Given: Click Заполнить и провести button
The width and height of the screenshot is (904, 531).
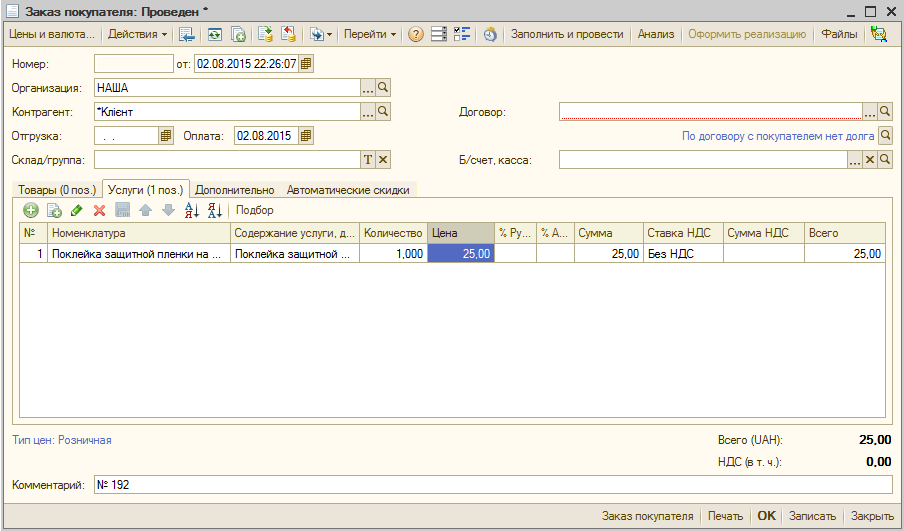Looking at the screenshot, I should (567, 34).
